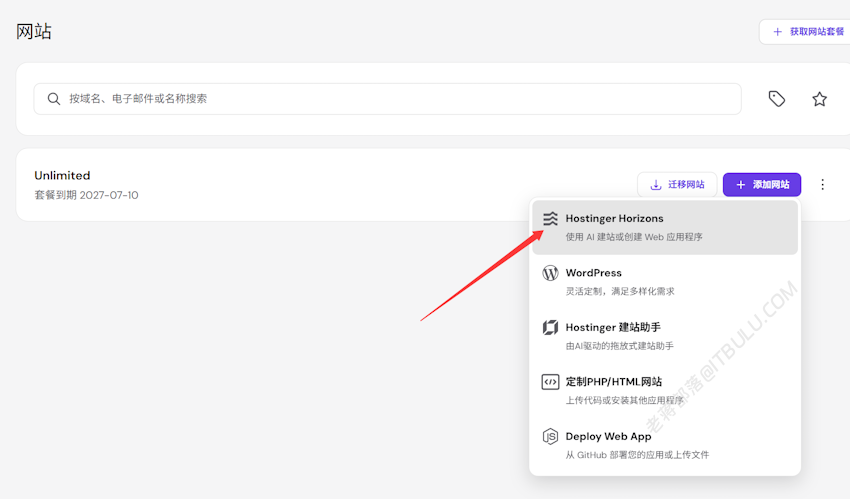Click the plus icon in 获取网站套餐 button

[x=777, y=32]
